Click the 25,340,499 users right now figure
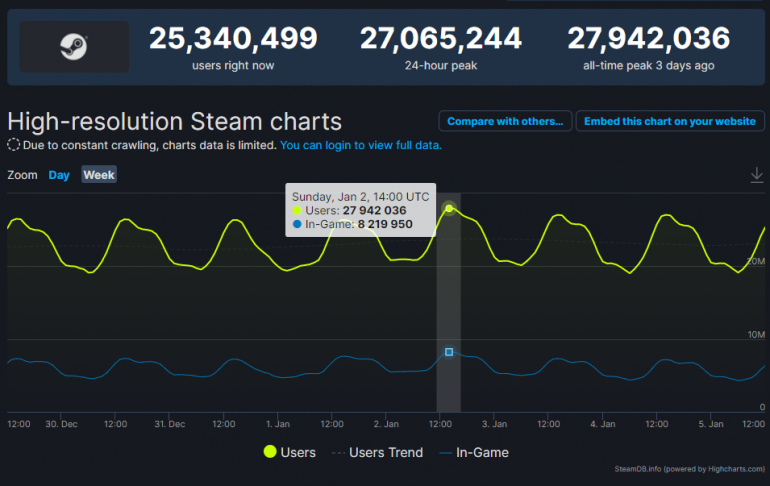Image resolution: width=770 pixels, height=486 pixels. [233, 39]
